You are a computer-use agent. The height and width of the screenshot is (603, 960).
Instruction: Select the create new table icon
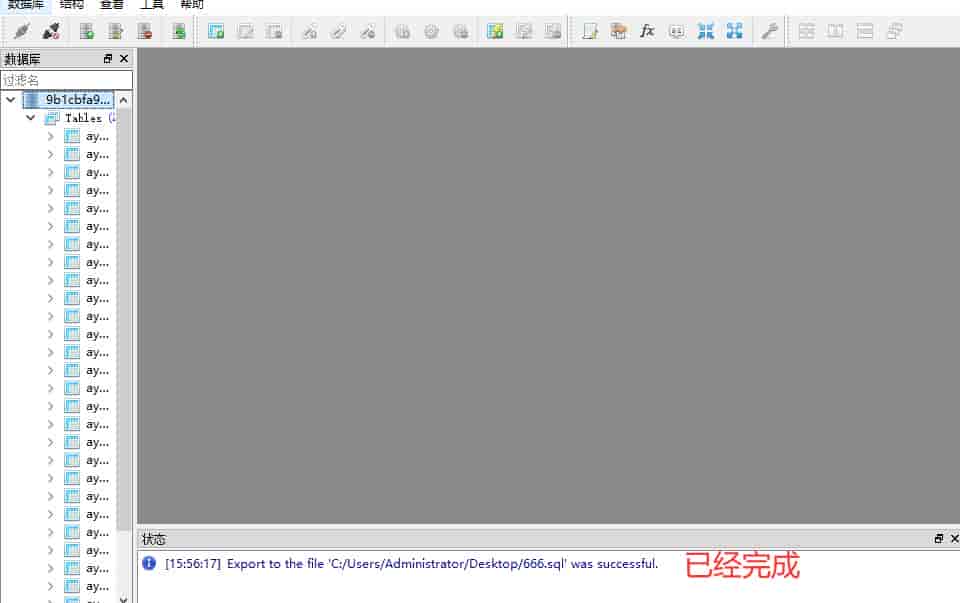216,30
